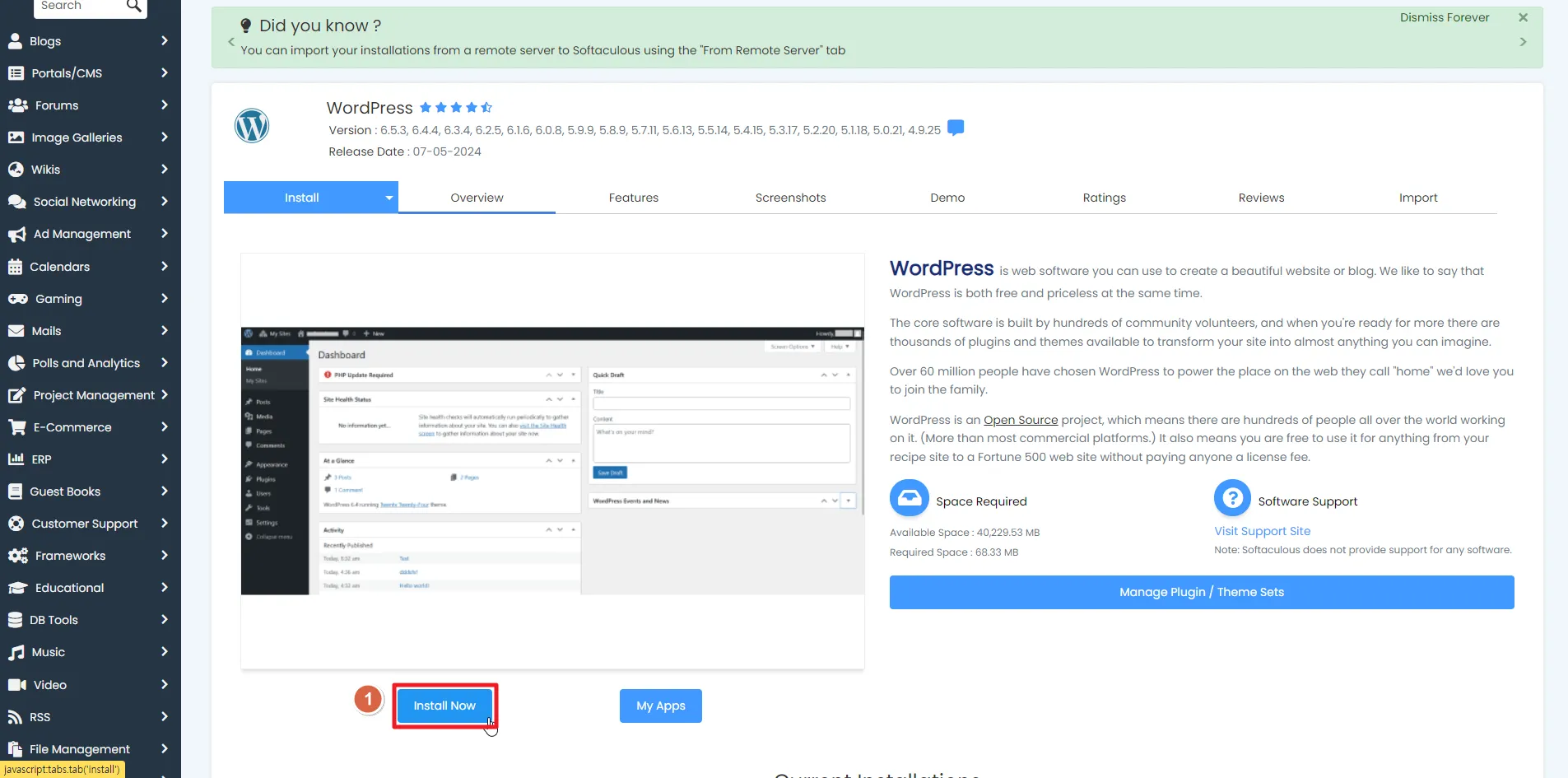Show previous tip with left arrow

tap(231, 42)
